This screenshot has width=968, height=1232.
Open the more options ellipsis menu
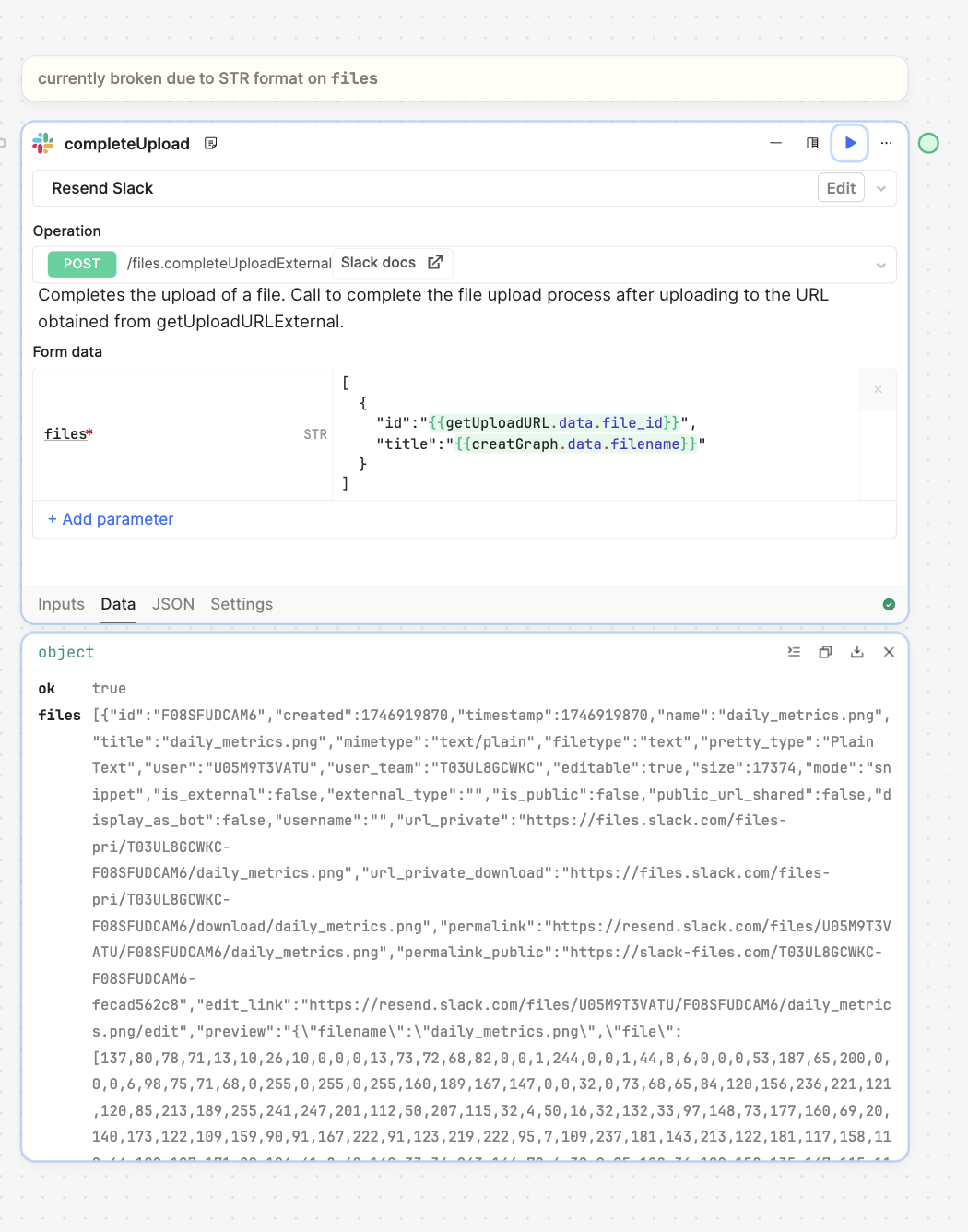(x=887, y=143)
